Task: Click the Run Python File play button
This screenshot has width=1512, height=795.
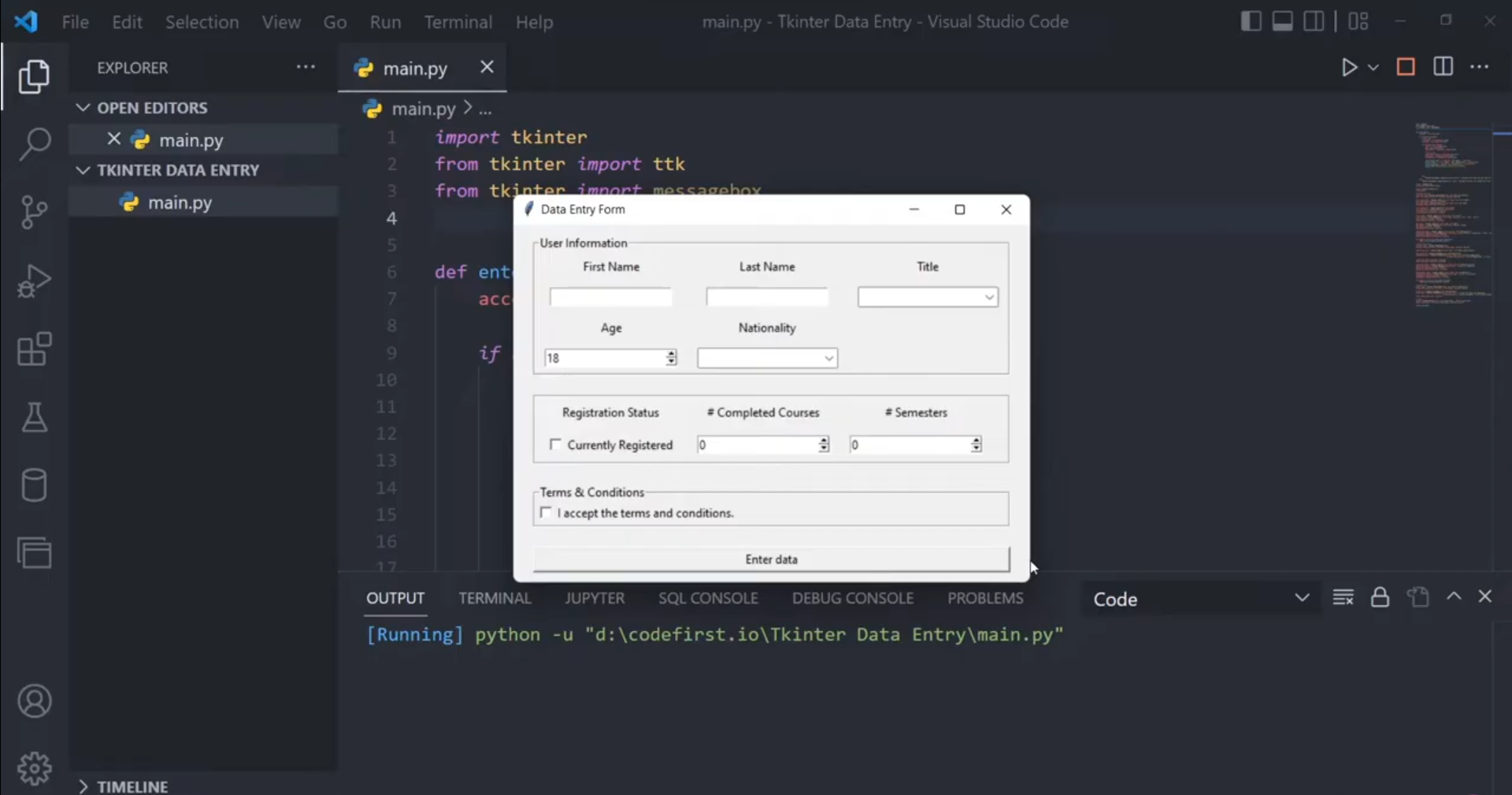Action: [x=1349, y=68]
